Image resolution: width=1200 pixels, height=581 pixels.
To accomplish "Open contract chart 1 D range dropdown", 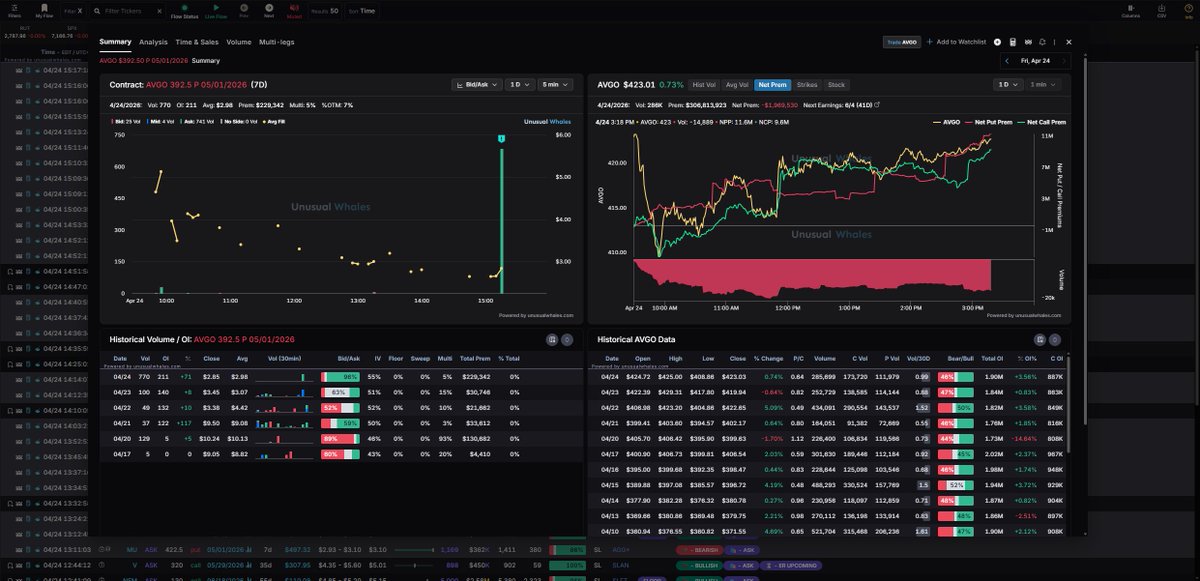I will tap(518, 85).
